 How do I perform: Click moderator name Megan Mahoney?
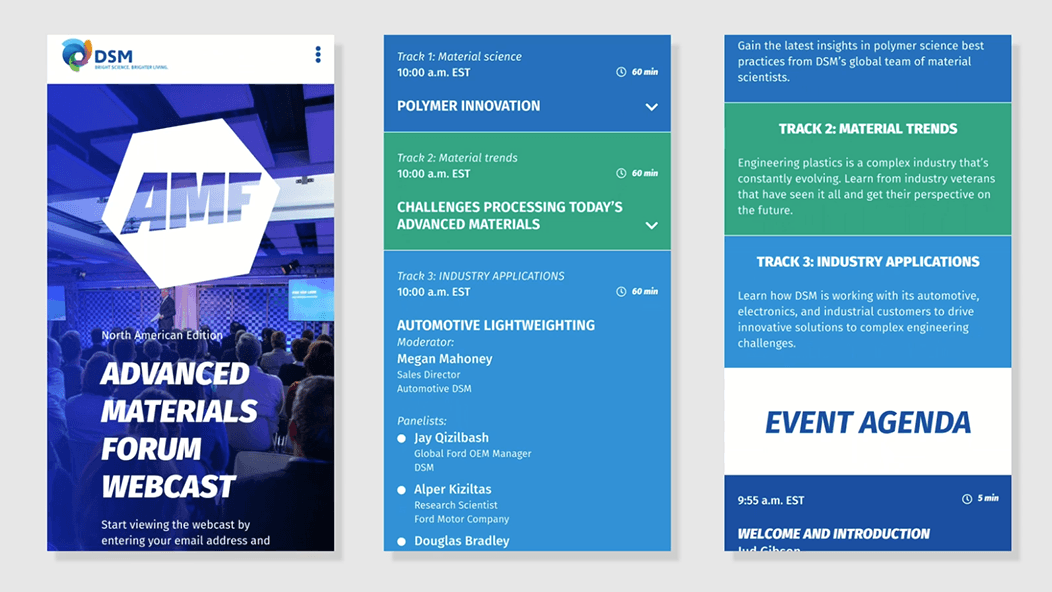click(x=444, y=359)
